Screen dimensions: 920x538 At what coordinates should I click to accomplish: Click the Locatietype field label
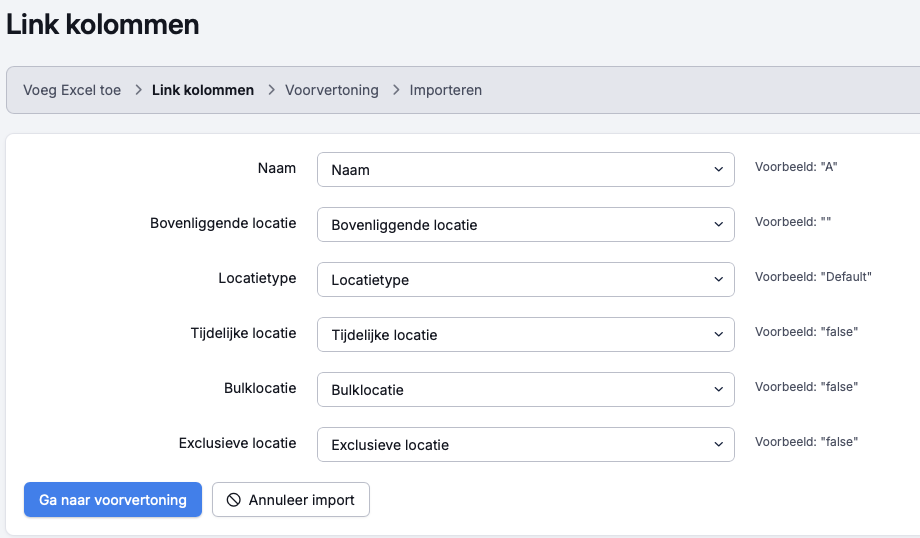point(257,278)
